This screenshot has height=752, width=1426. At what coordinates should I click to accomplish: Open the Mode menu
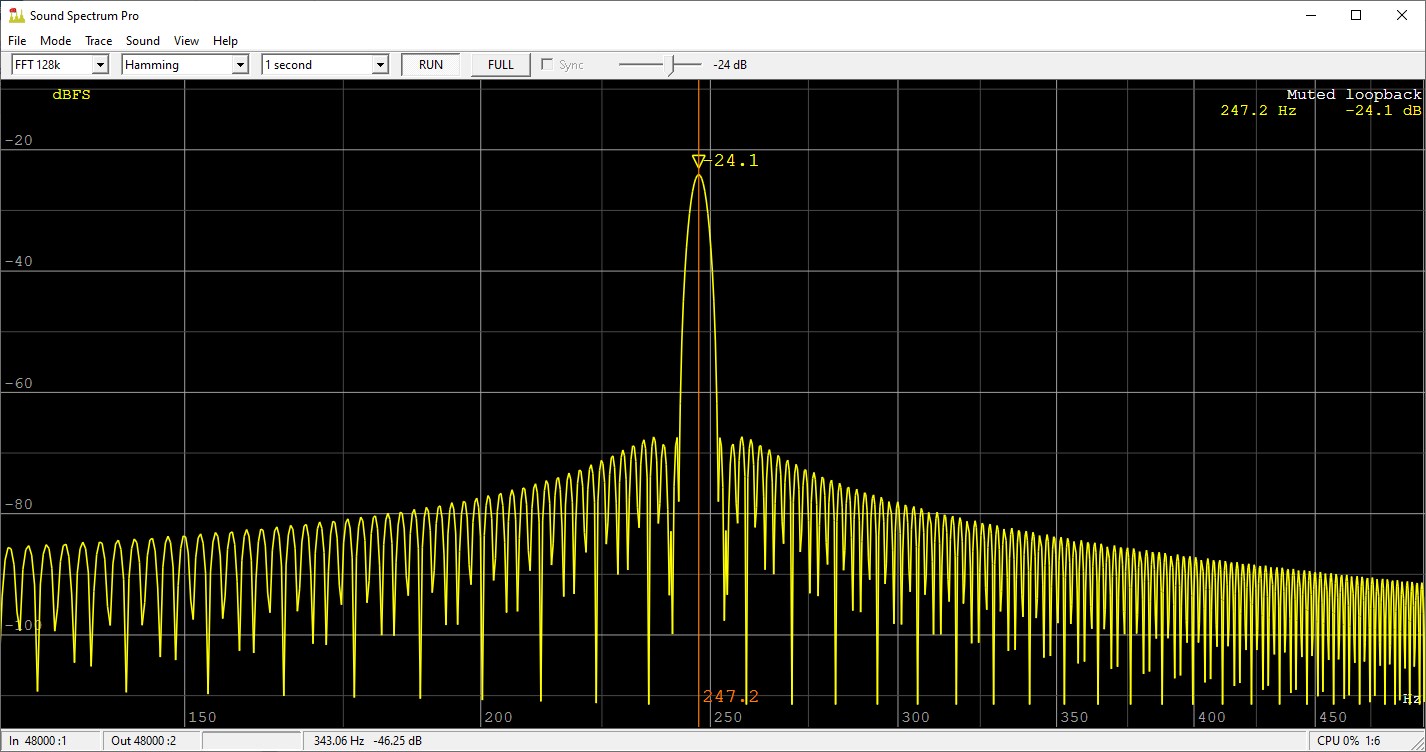tap(55, 40)
